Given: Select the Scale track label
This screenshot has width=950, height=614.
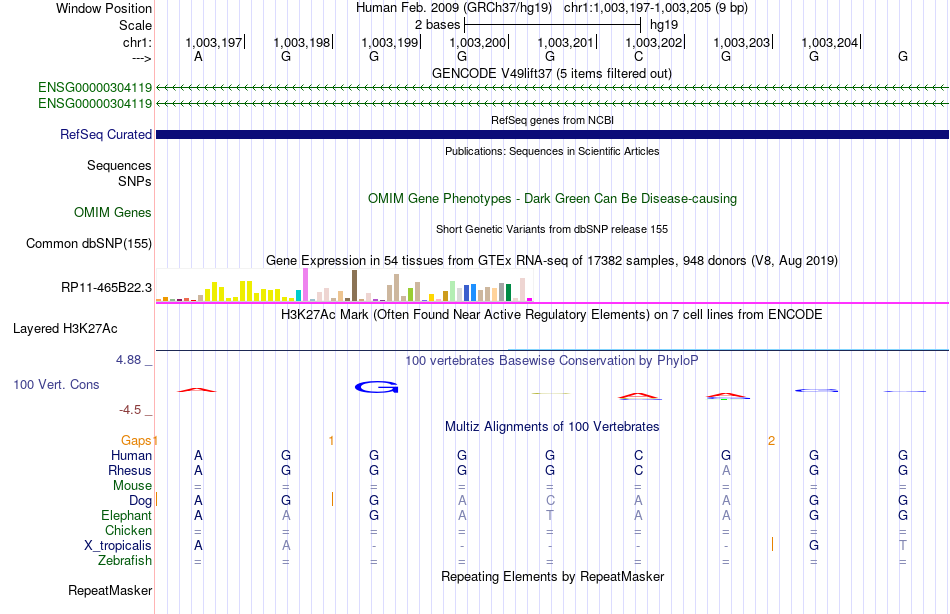Looking at the screenshot, I should pos(135,25).
